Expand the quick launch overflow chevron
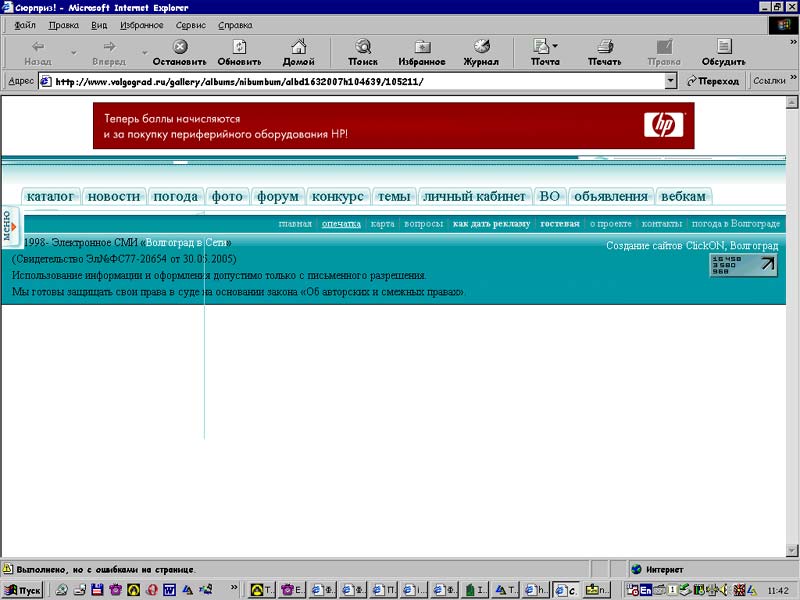This screenshot has height=600, width=800. point(235,589)
